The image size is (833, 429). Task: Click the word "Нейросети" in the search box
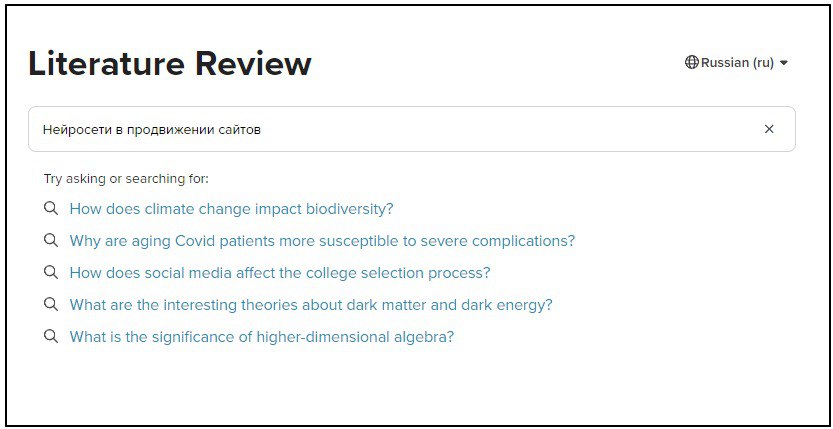click(72, 130)
